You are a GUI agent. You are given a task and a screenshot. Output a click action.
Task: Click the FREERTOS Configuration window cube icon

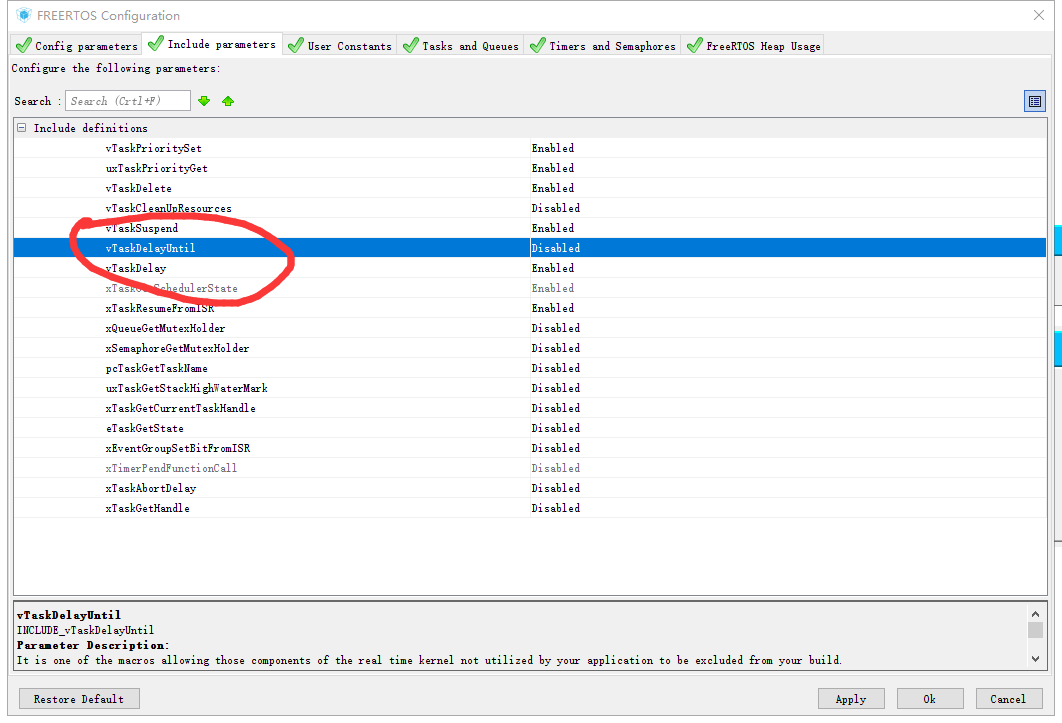tap(24, 15)
